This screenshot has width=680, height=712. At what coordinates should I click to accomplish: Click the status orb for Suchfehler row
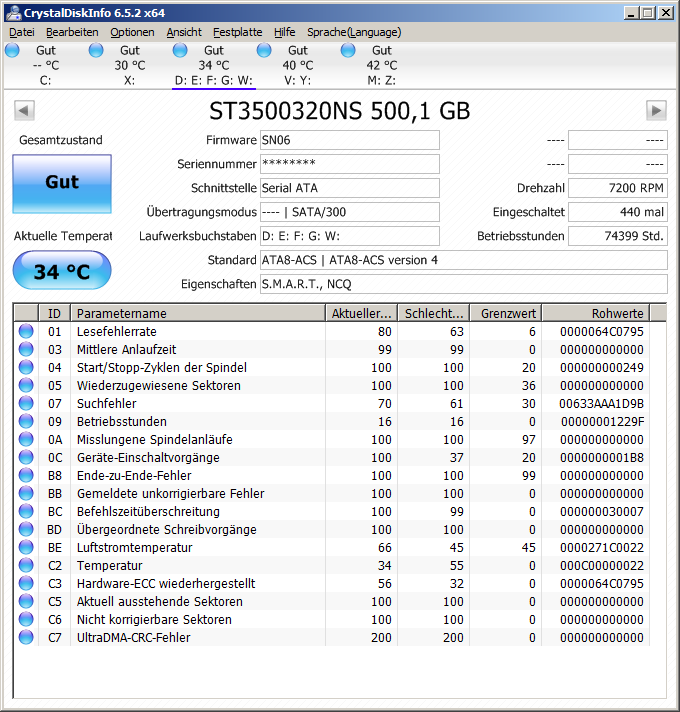click(26, 403)
